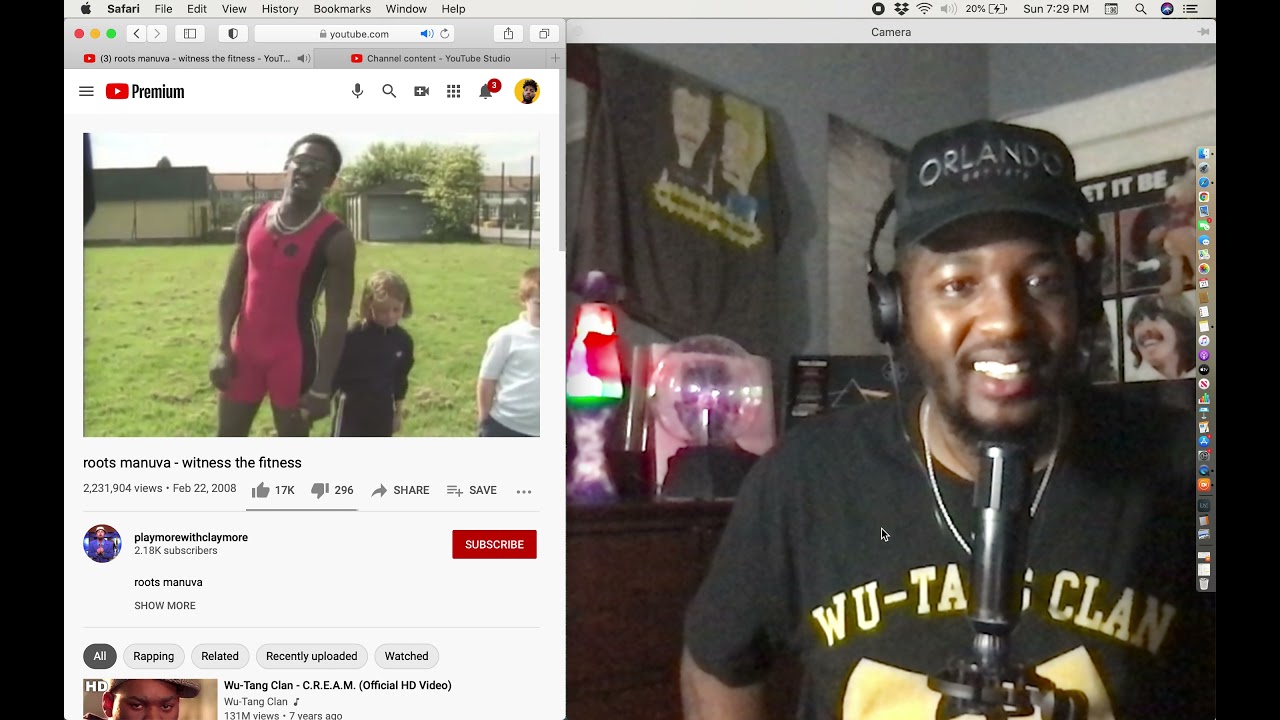
Task: Expand description with SHOW MORE
Action: (165, 606)
